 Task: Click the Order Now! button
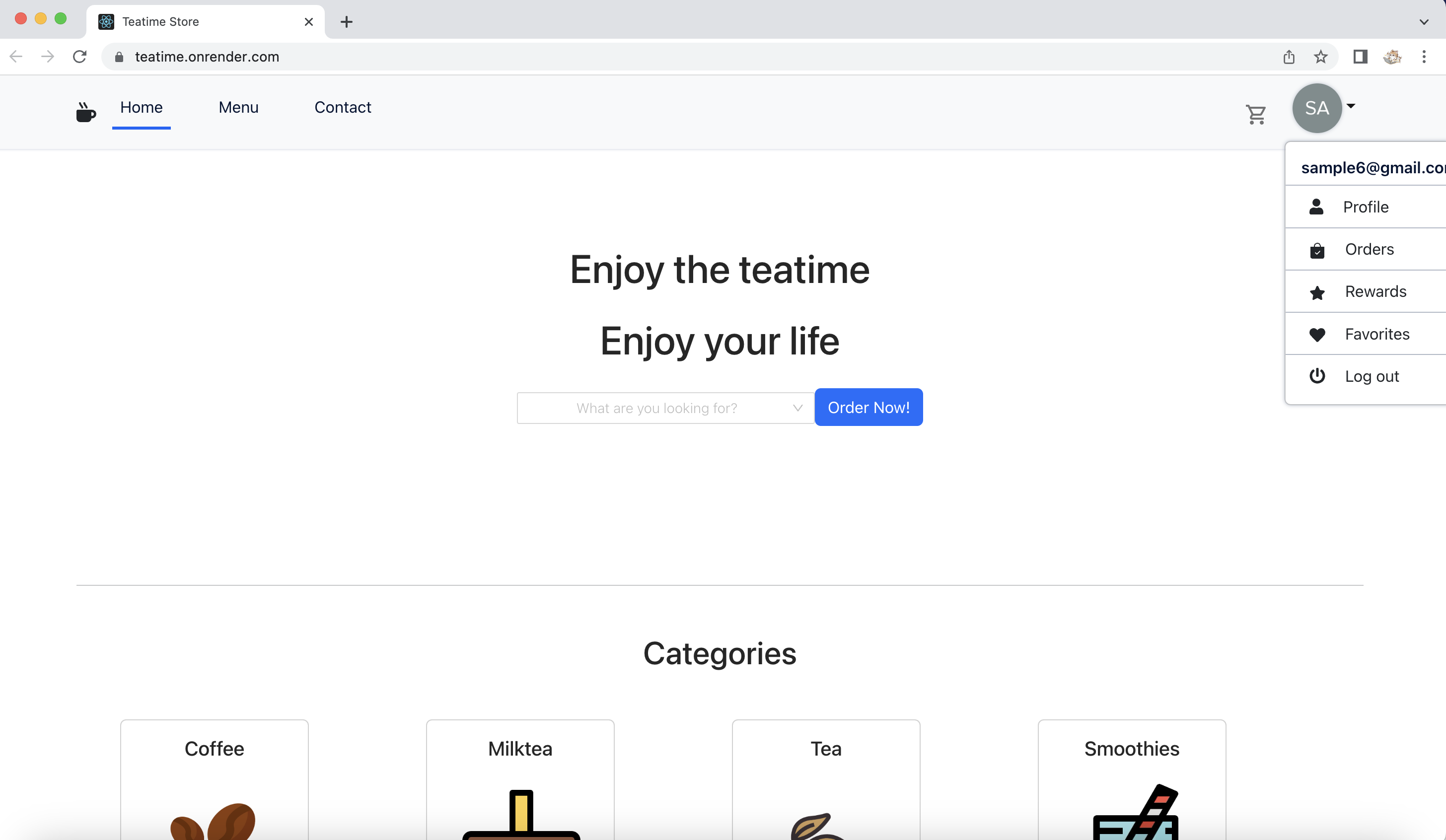[868, 408]
